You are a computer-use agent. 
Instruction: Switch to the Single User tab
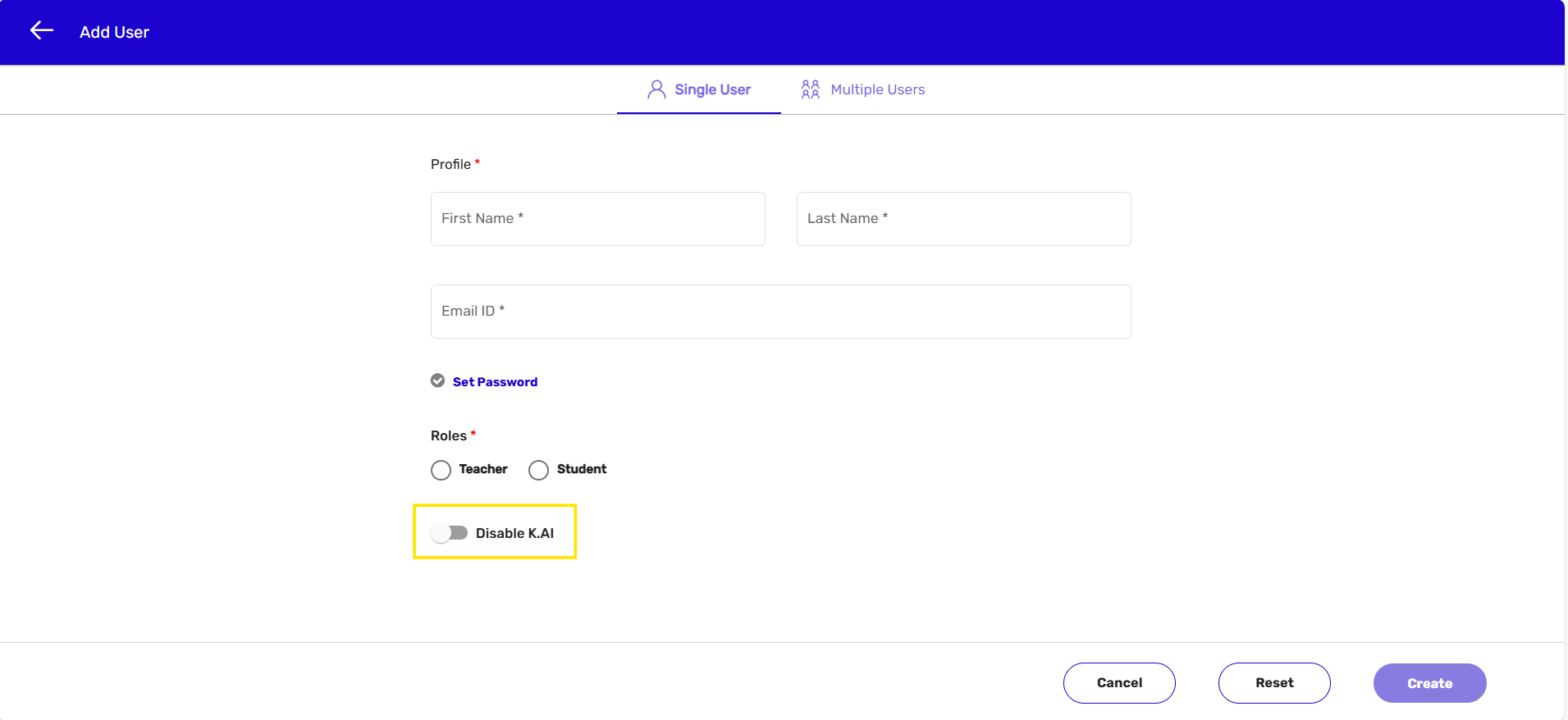pyautogui.click(x=699, y=89)
